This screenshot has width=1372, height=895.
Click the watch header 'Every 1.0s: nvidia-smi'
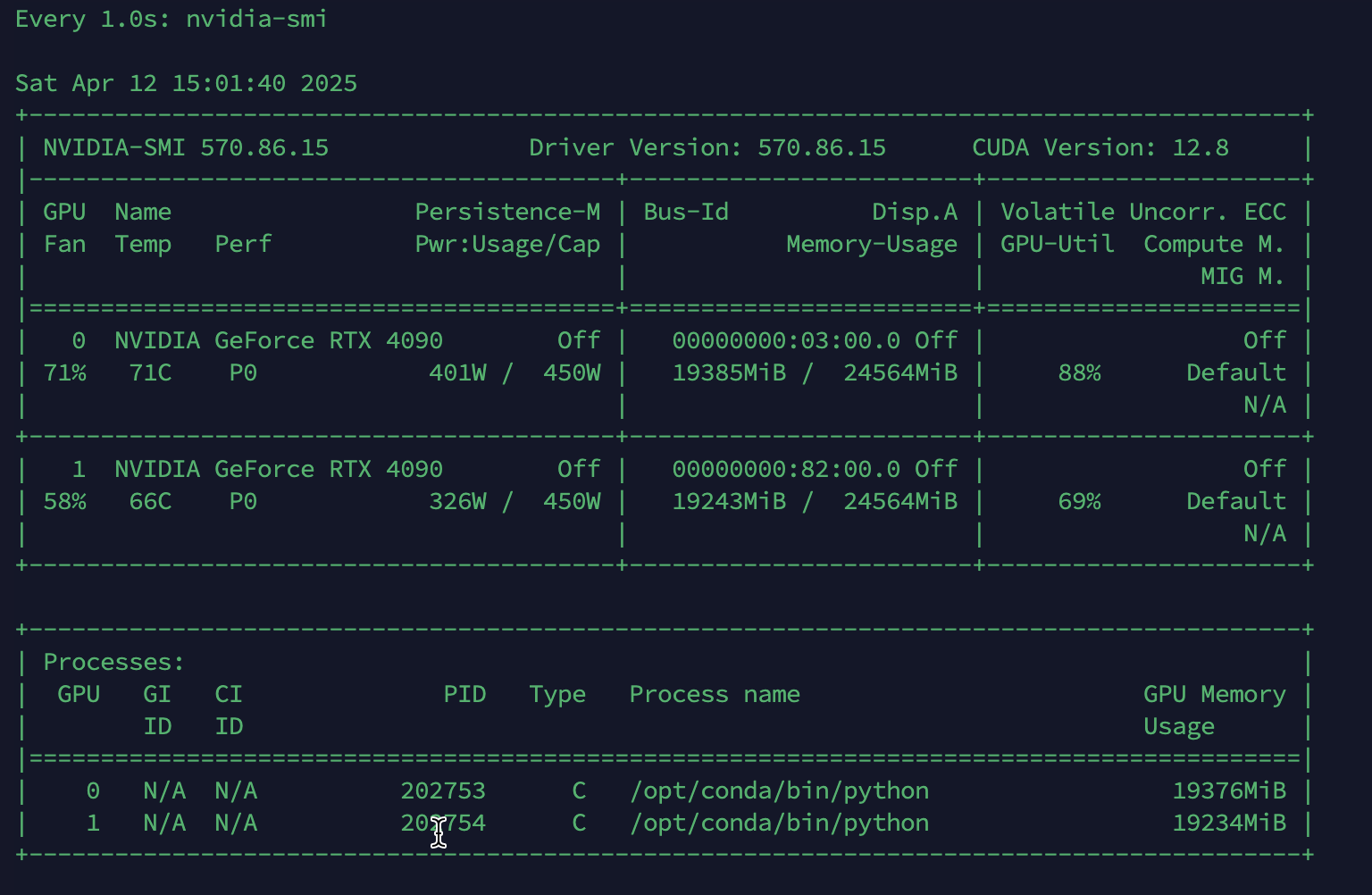click(x=171, y=19)
